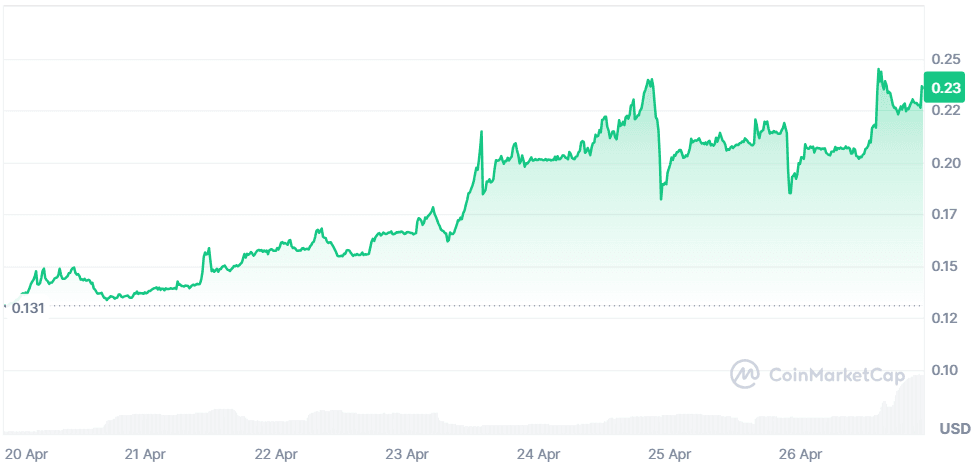Click the 0.25 price axis label
The image size is (977, 466).
click(946, 59)
